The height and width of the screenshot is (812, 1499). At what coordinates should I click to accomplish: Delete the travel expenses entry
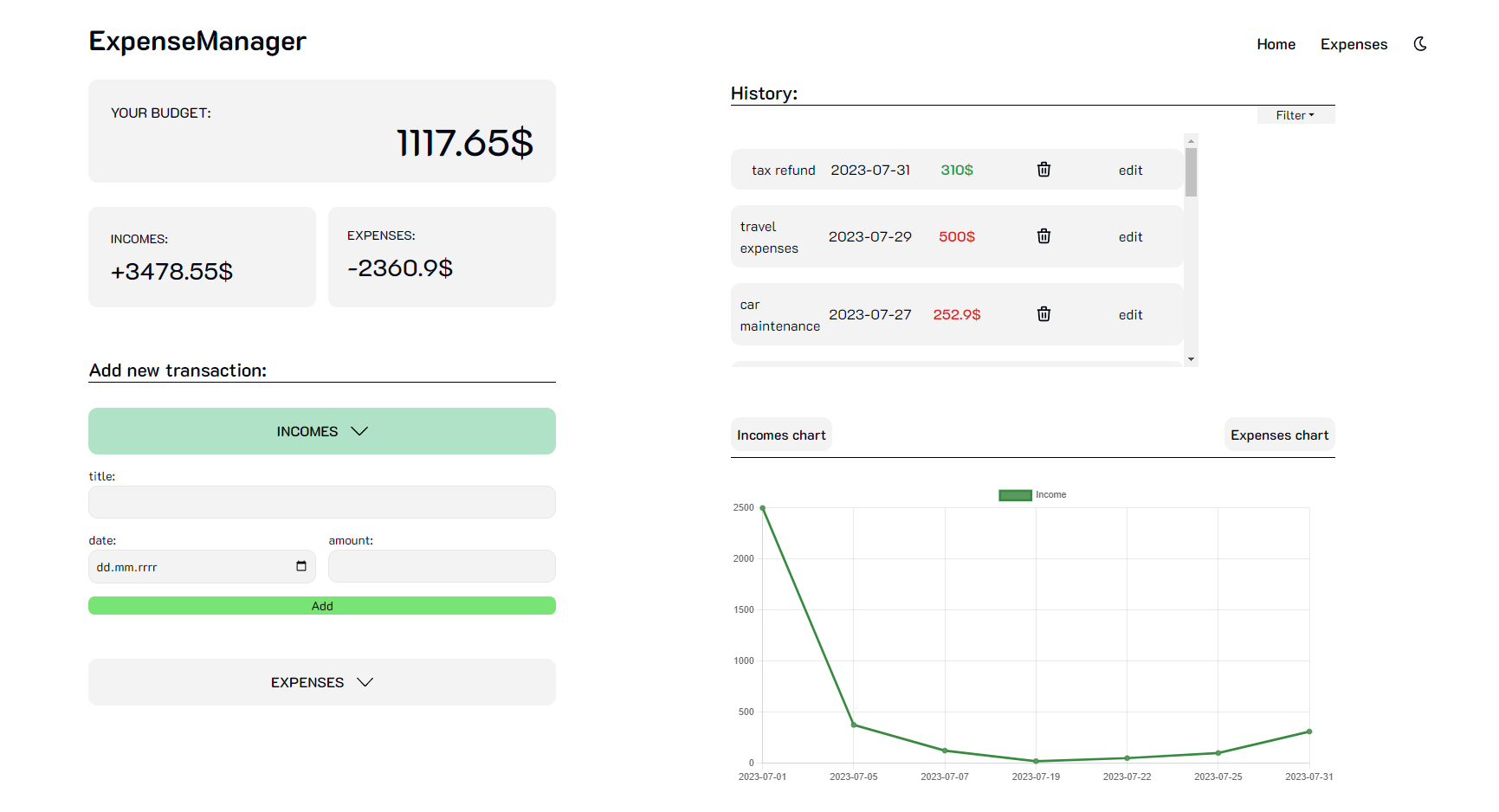(1043, 235)
